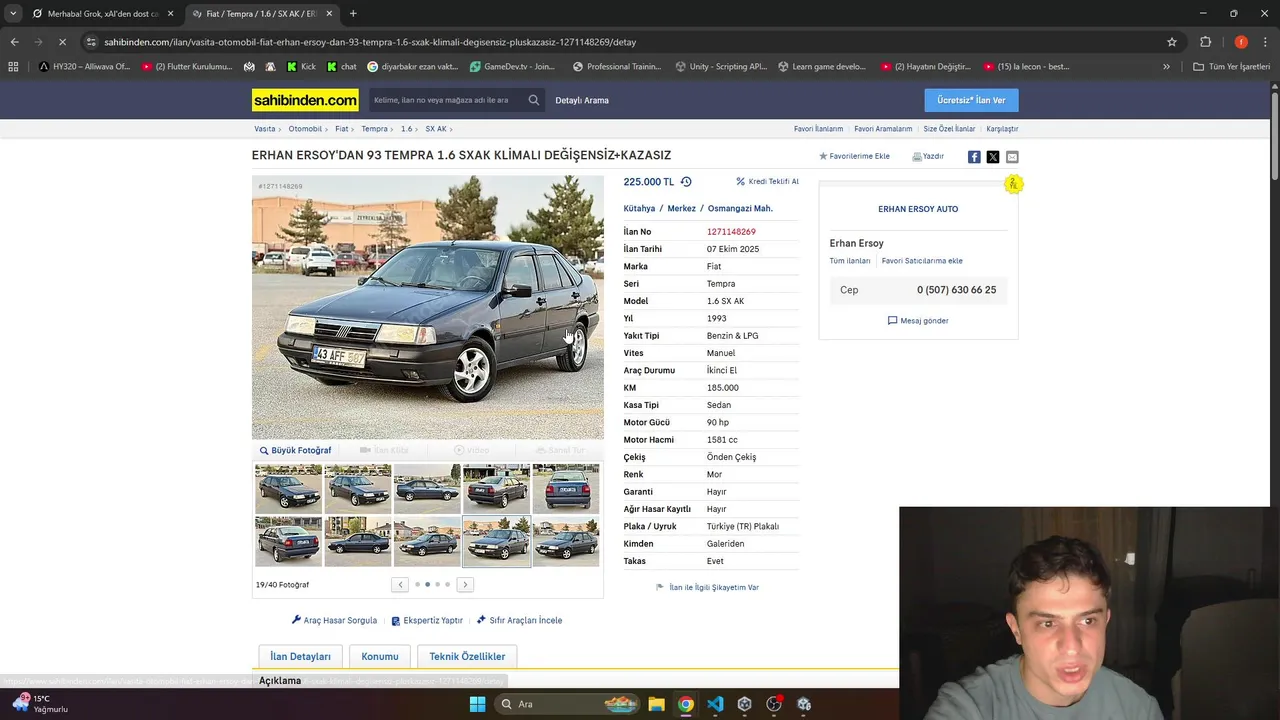Image resolution: width=1280 pixels, height=720 pixels.
Task: Click Favorilerime Ekle link
Action: pos(854,156)
